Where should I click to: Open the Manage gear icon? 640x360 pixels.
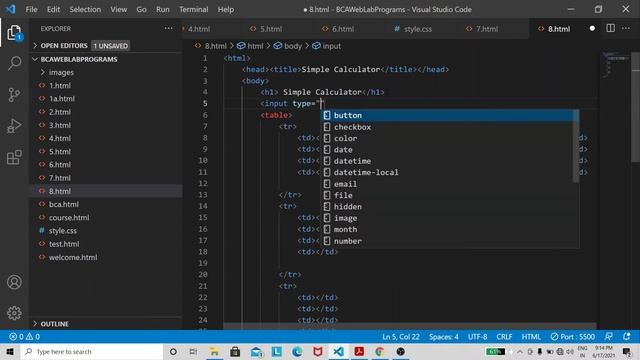click(14, 313)
